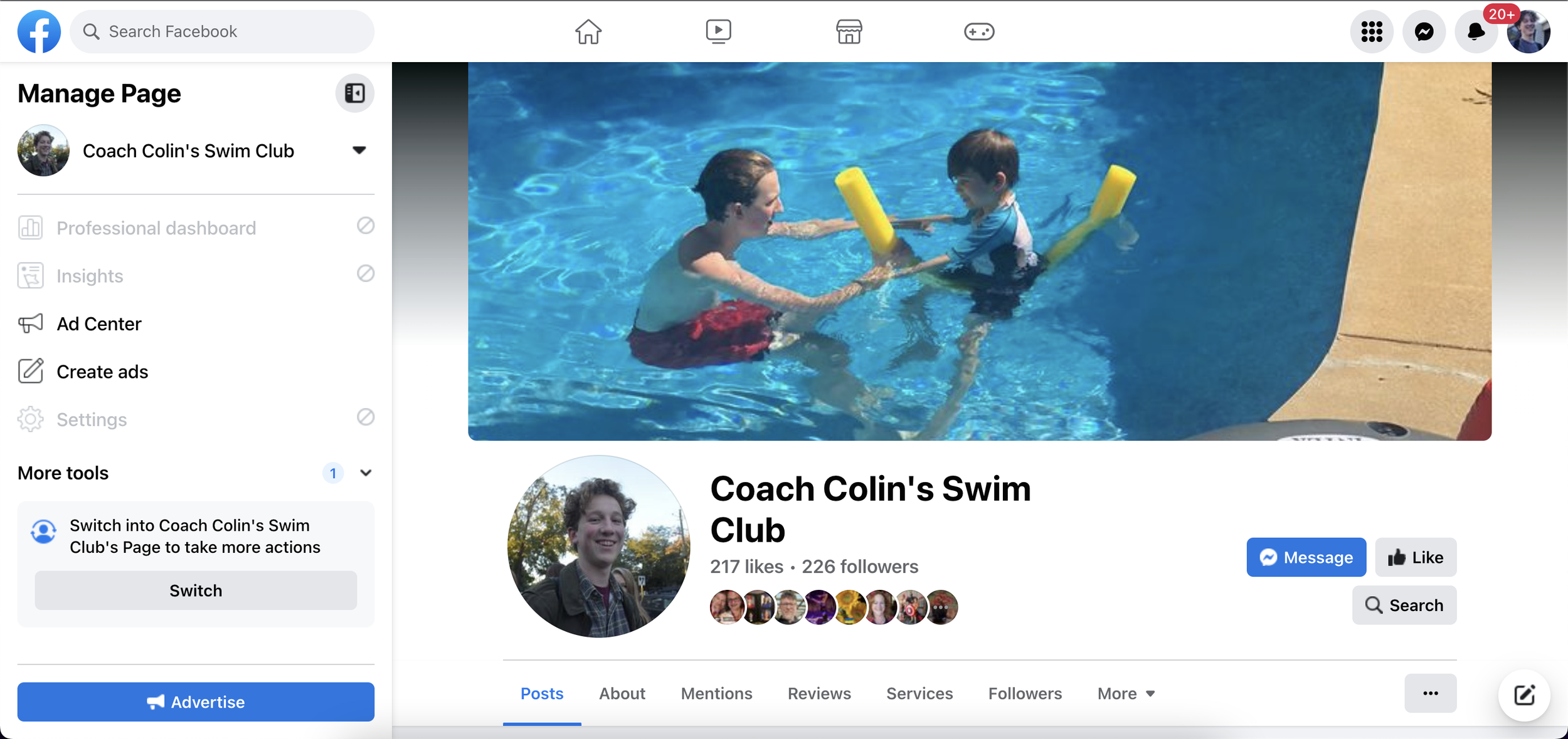Open the Watch video icon
The width and height of the screenshot is (1568, 739).
pyautogui.click(x=718, y=31)
